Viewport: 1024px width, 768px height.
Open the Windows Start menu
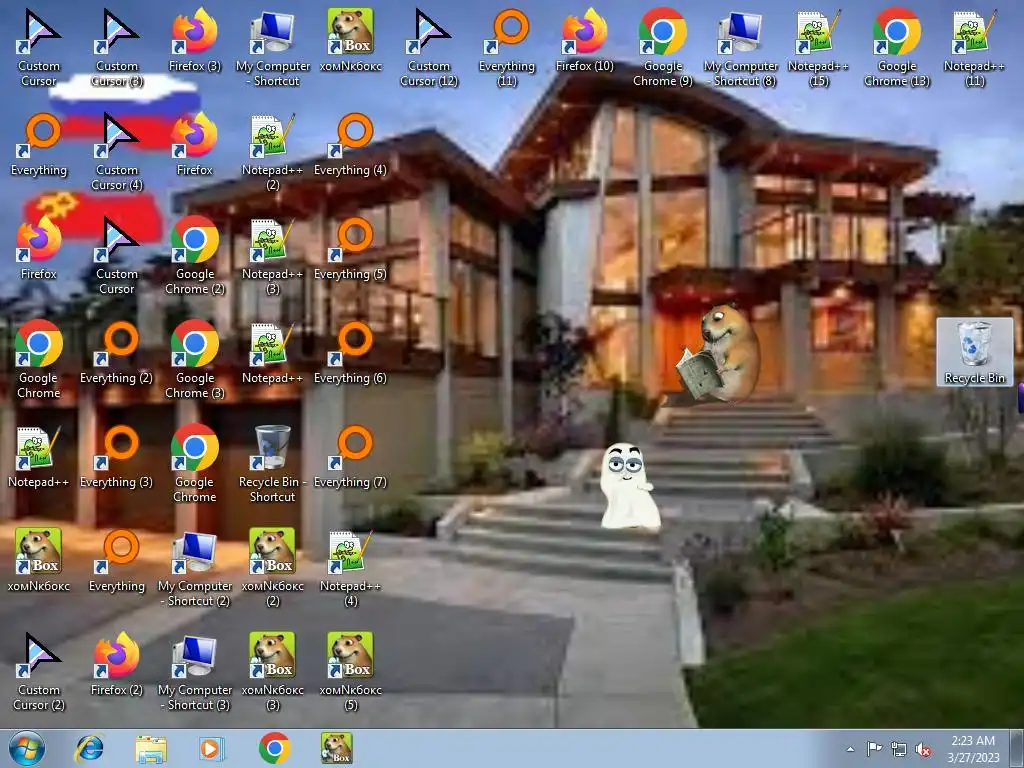coord(27,748)
